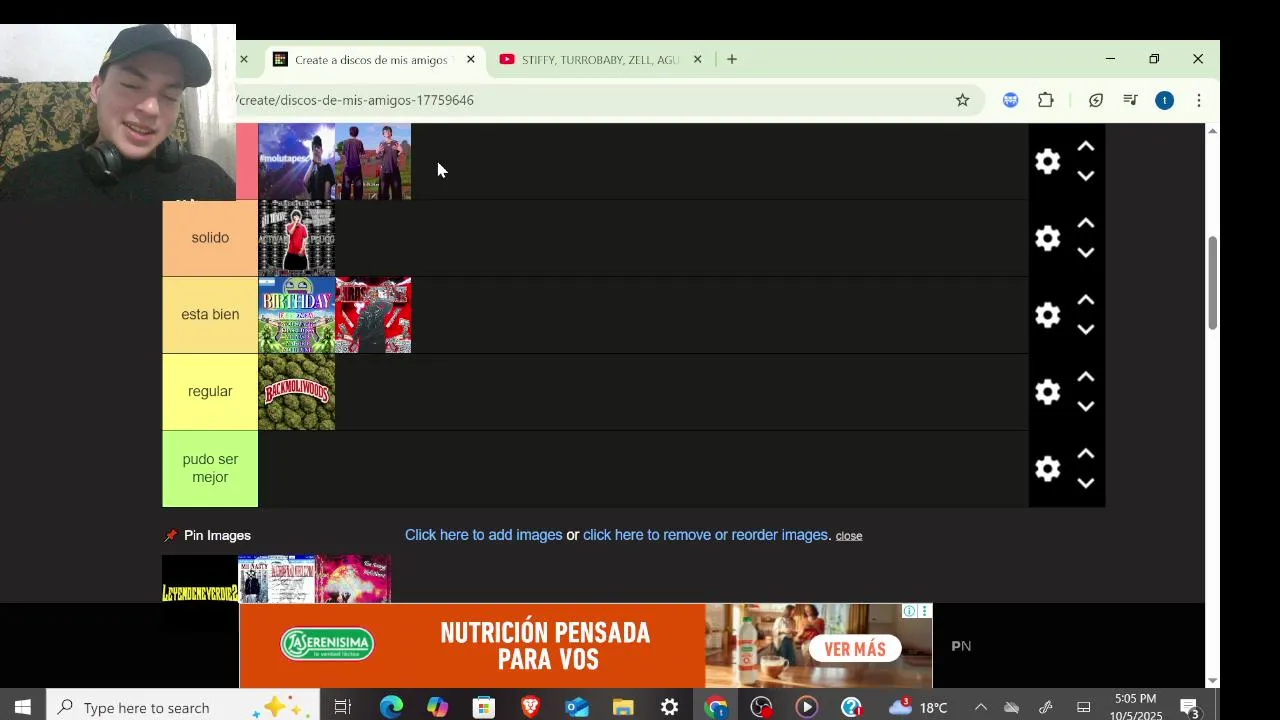Image resolution: width=1280 pixels, height=720 pixels.
Task: Click the Pin Images label
Action: coord(217,536)
